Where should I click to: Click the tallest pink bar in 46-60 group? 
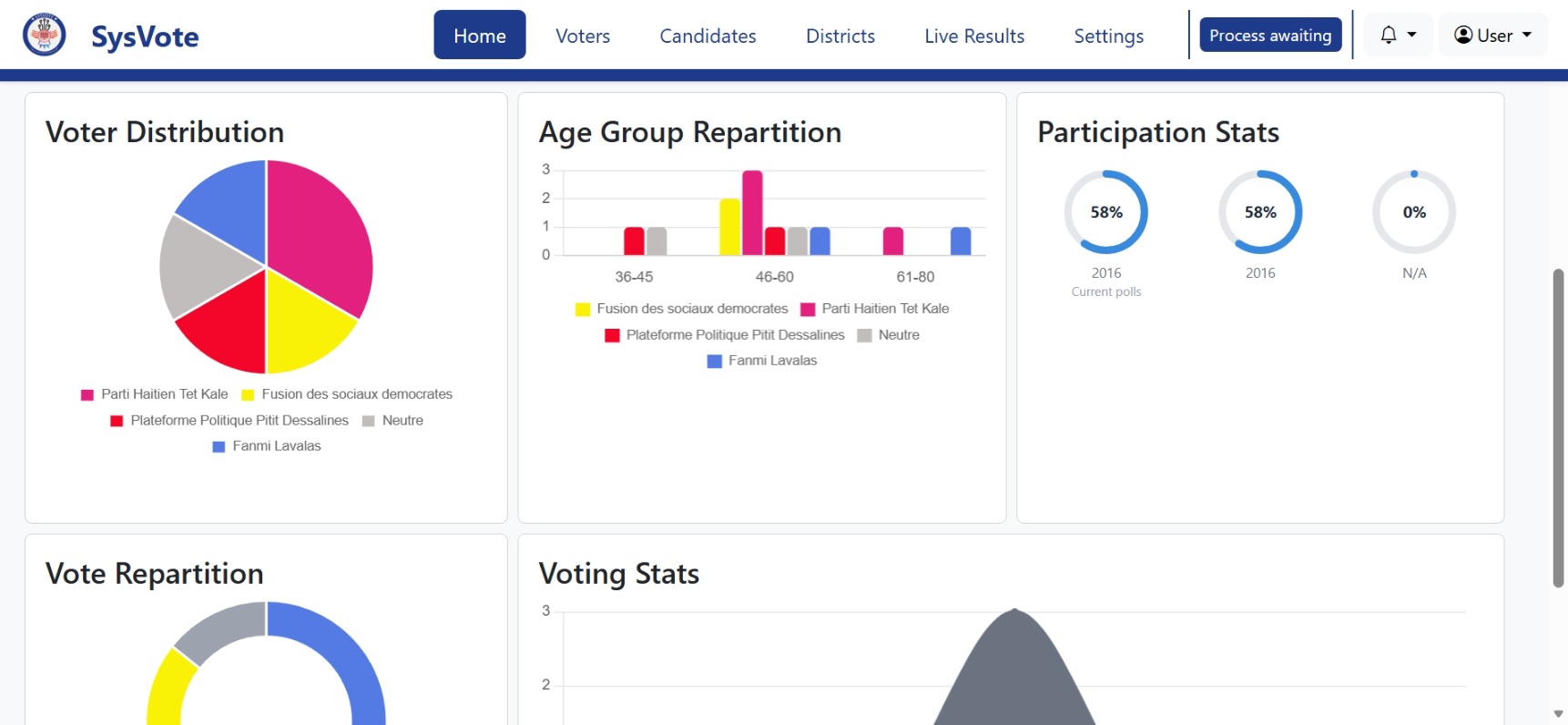pos(752,213)
